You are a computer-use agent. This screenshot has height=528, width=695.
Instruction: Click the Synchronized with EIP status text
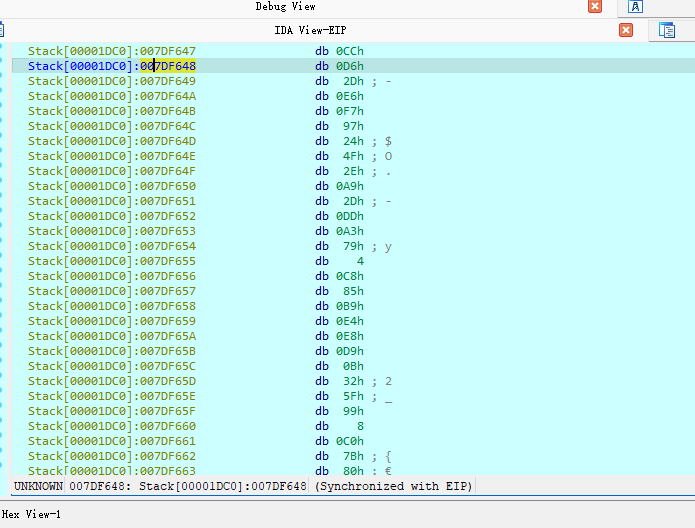[394, 486]
